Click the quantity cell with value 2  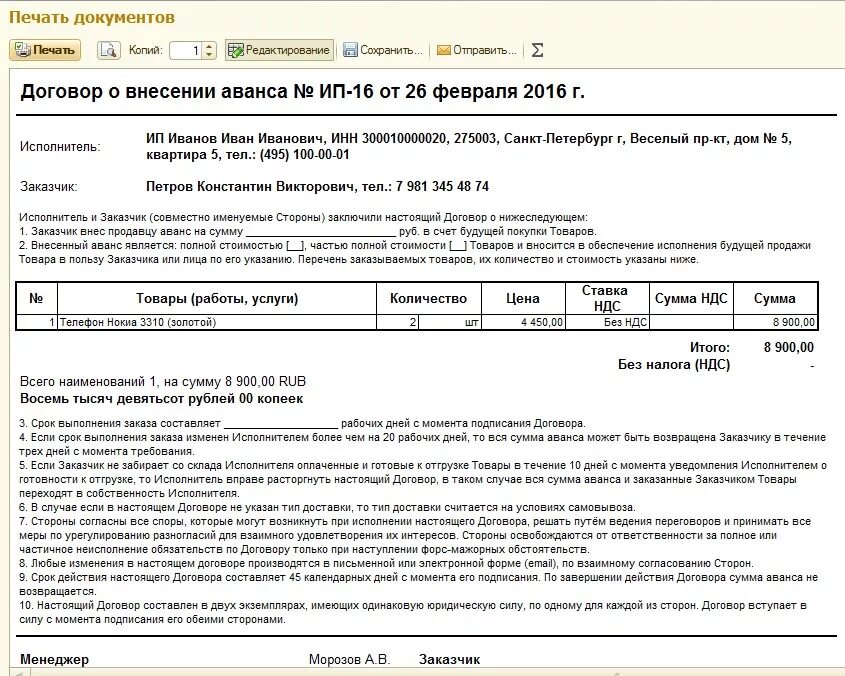point(397,322)
